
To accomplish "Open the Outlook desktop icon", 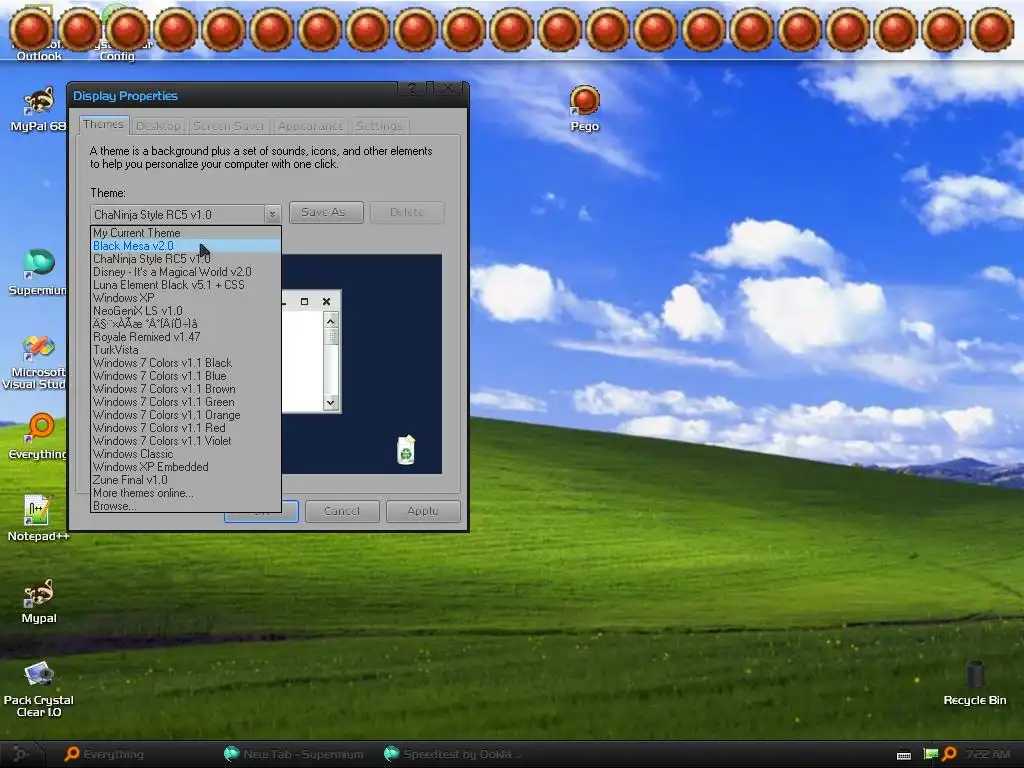I will tap(39, 56).
